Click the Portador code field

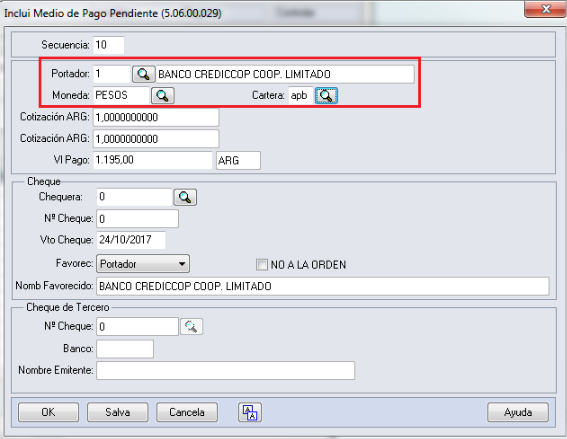pos(112,74)
